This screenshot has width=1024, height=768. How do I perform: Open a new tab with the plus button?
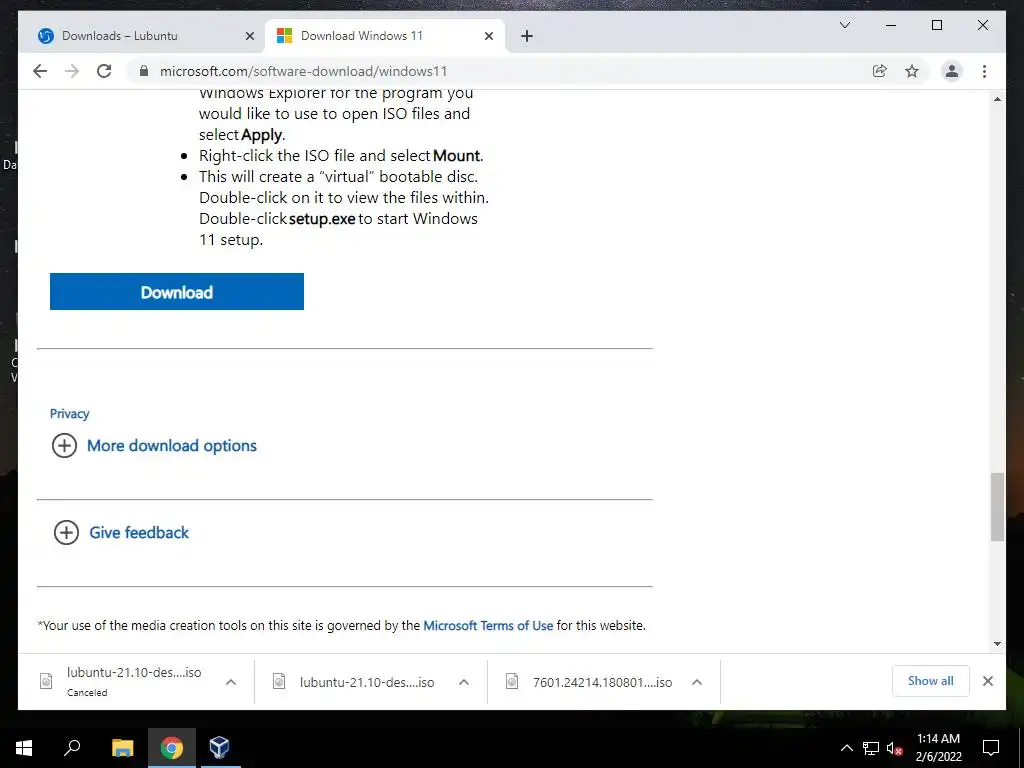coord(527,36)
